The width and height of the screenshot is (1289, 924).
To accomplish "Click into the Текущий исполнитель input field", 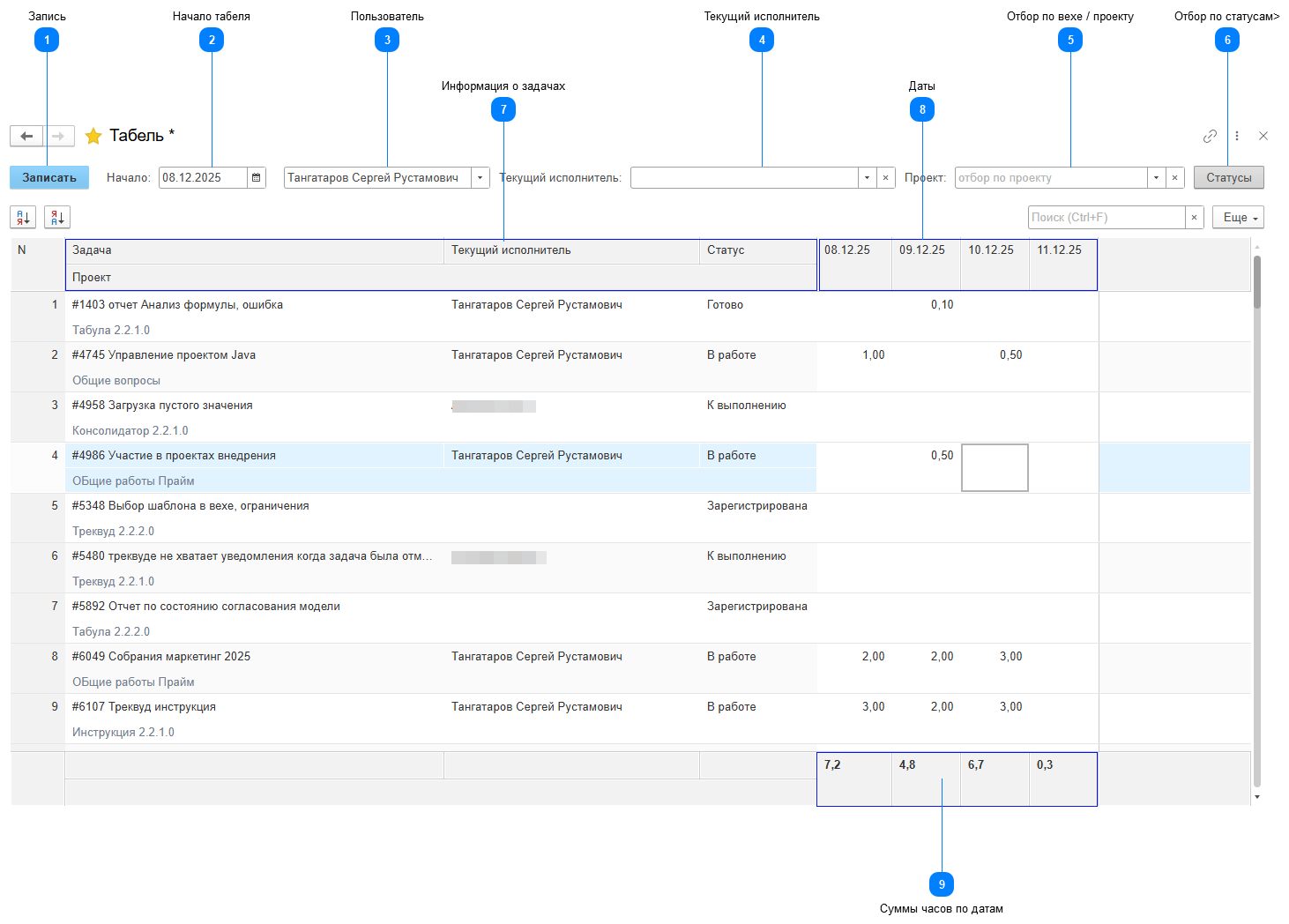I will 744,177.
